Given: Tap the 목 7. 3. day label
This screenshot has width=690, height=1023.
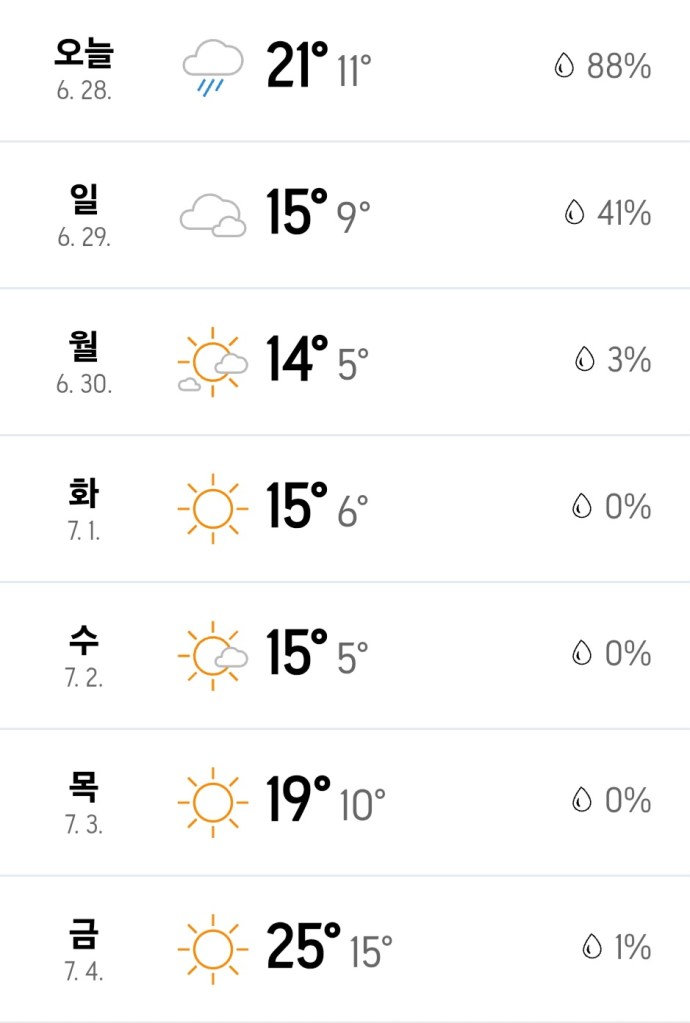Looking at the screenshot, I should tap(84, 800).
